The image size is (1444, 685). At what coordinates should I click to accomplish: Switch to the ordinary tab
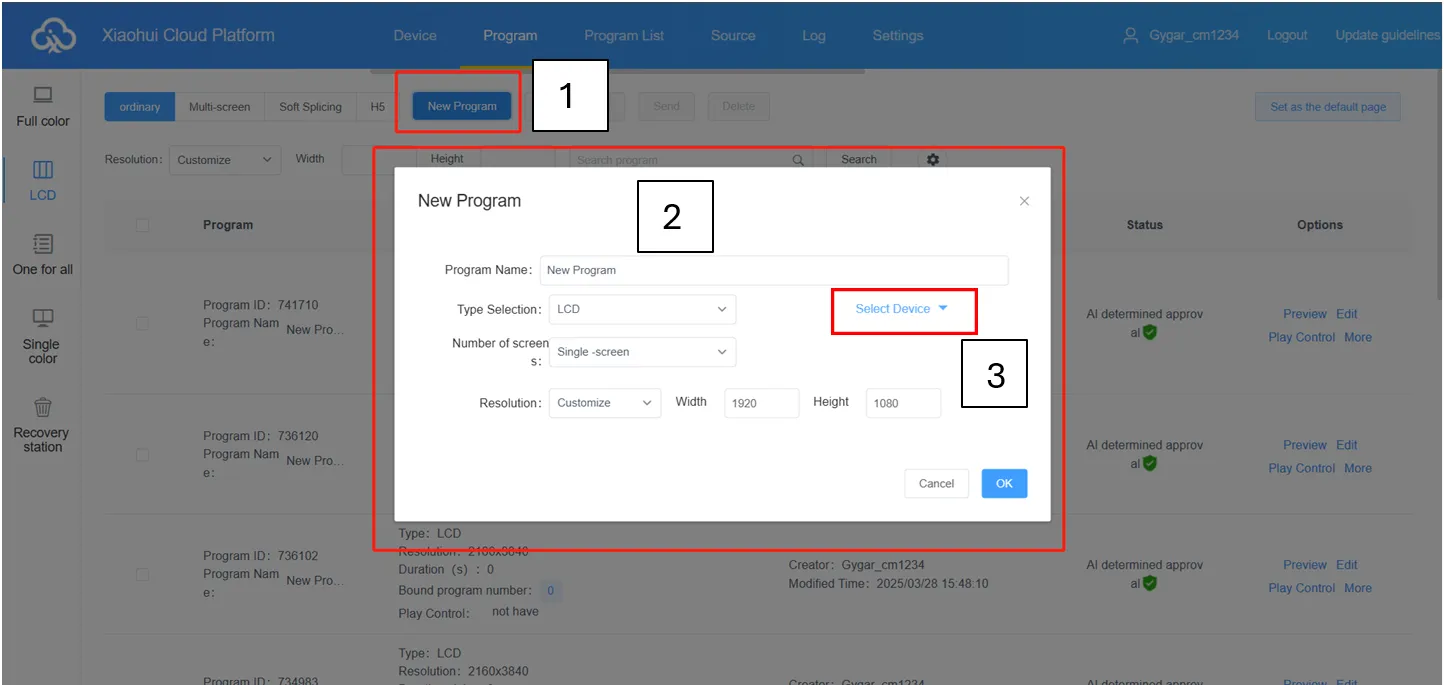(140, 107)
